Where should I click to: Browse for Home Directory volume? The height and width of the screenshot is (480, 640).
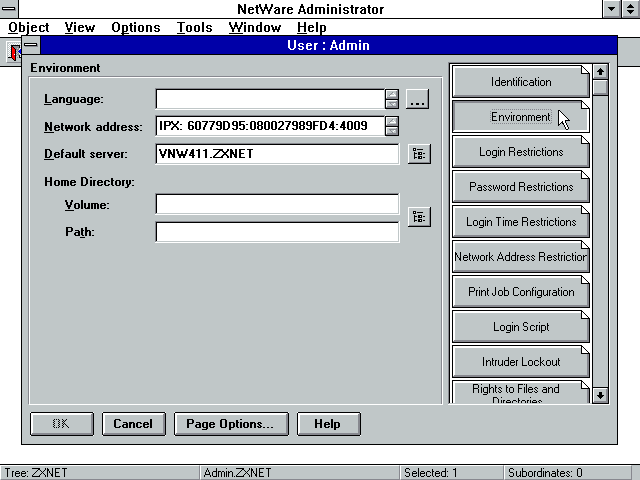419,217
